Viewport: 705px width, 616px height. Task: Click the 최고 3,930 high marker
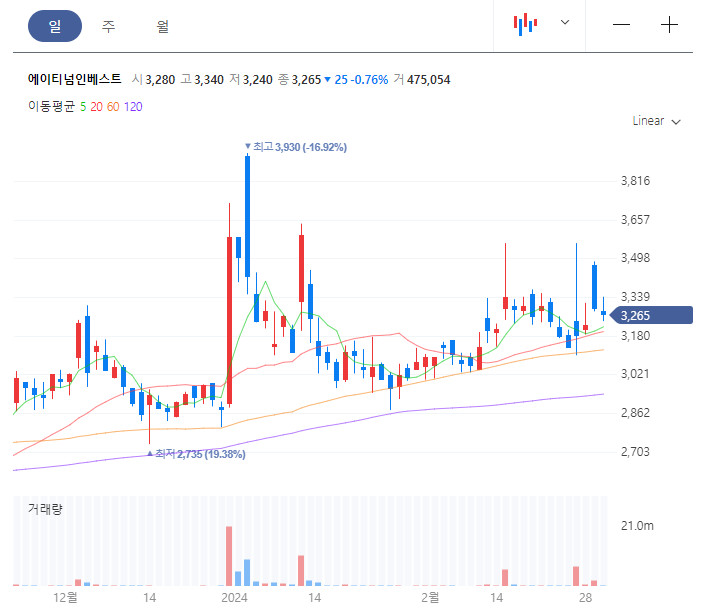tap(296, 147)
